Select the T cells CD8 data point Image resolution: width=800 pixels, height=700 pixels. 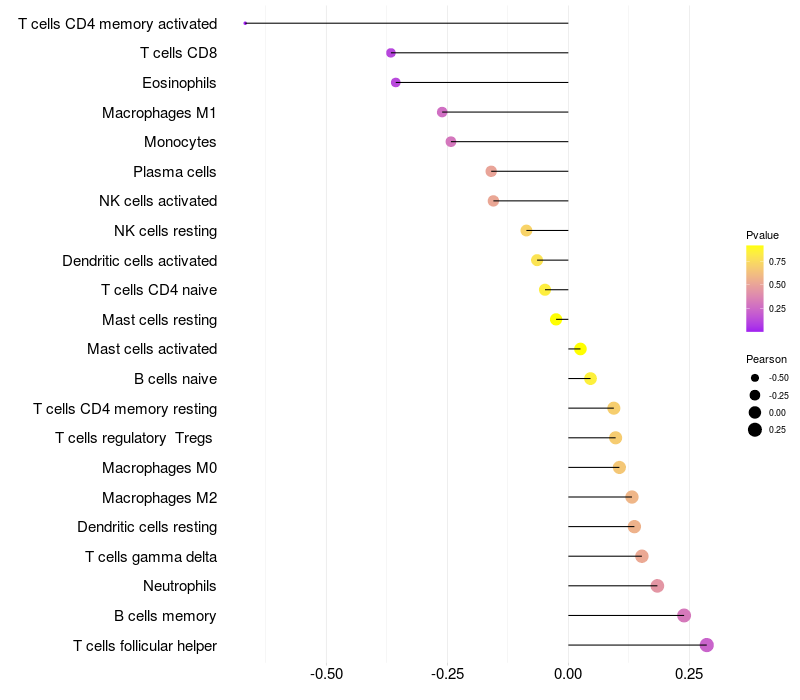click(391, 53)
